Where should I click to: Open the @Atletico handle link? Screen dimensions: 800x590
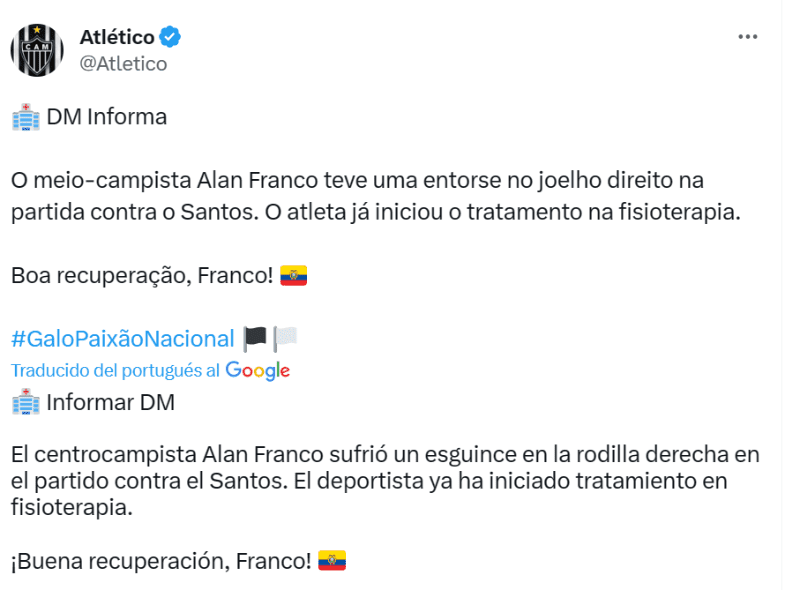123,64
